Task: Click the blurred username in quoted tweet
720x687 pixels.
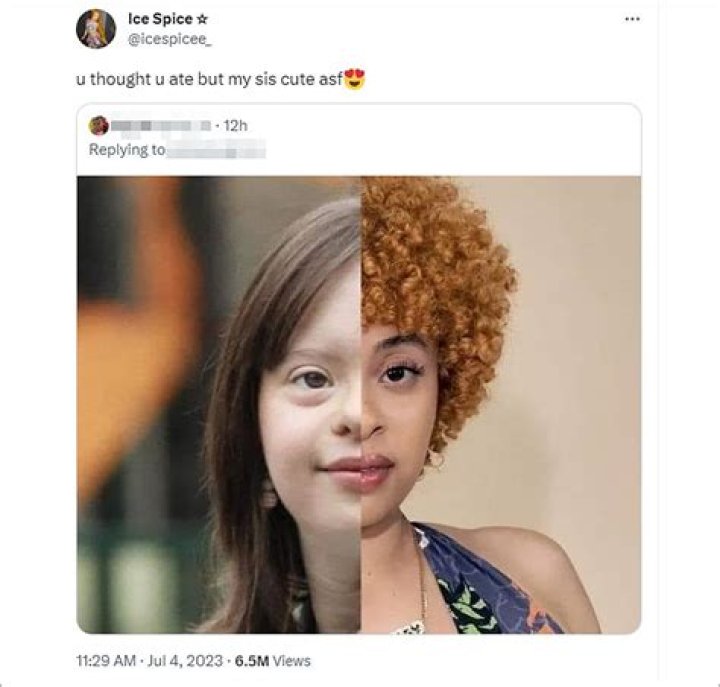Action: [x=162, y=126]
